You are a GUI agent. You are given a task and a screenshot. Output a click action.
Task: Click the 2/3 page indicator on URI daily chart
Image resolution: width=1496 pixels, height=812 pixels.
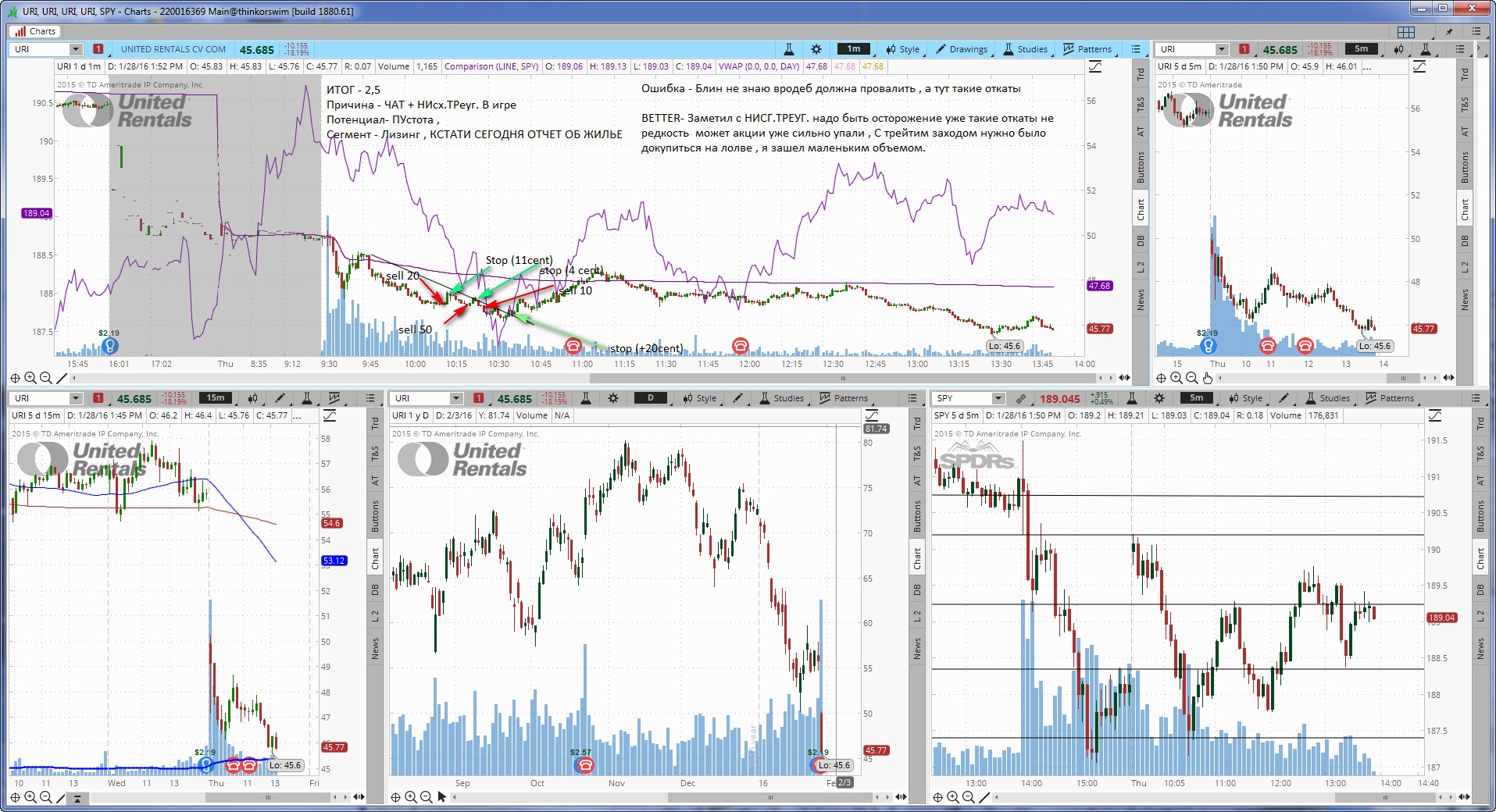[x=844, y=782]
